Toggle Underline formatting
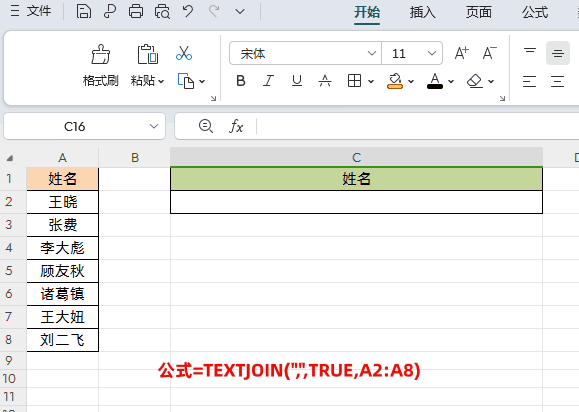The image size is (579, 412). [x=297, y=80]
